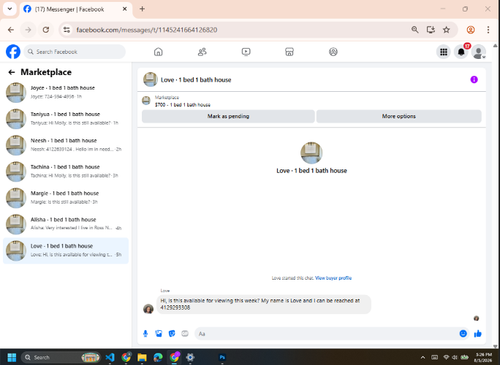Click the page scrollbar down arrow
This screenshot has width=500, height=365.
495,346
